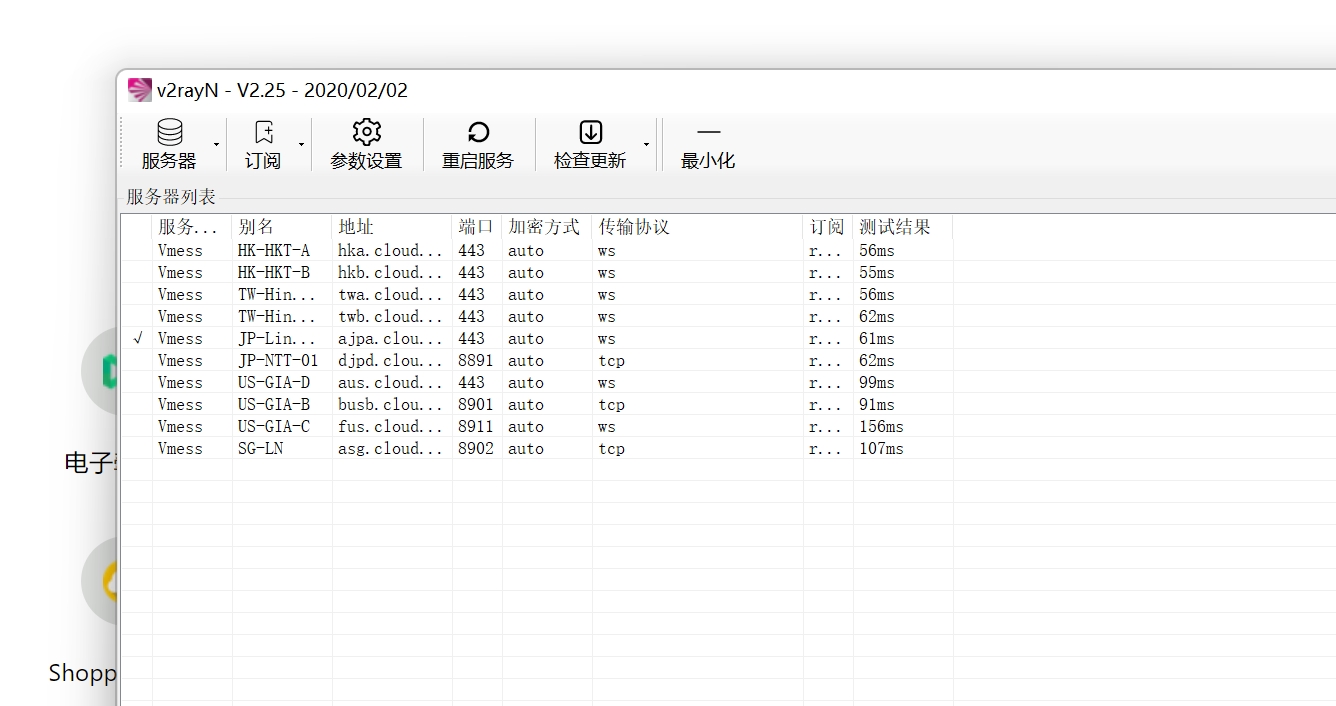This screenshot has height=706, width=1336.
Task: Expand the 服务器 dropdown arrow
Action: (x=217, y=145)
